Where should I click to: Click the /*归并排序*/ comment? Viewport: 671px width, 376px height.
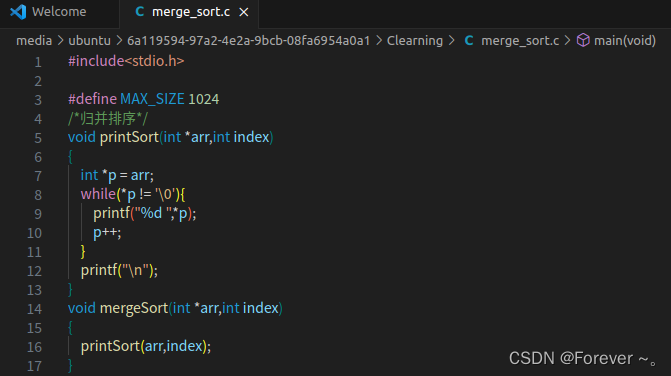click(108, 118)
